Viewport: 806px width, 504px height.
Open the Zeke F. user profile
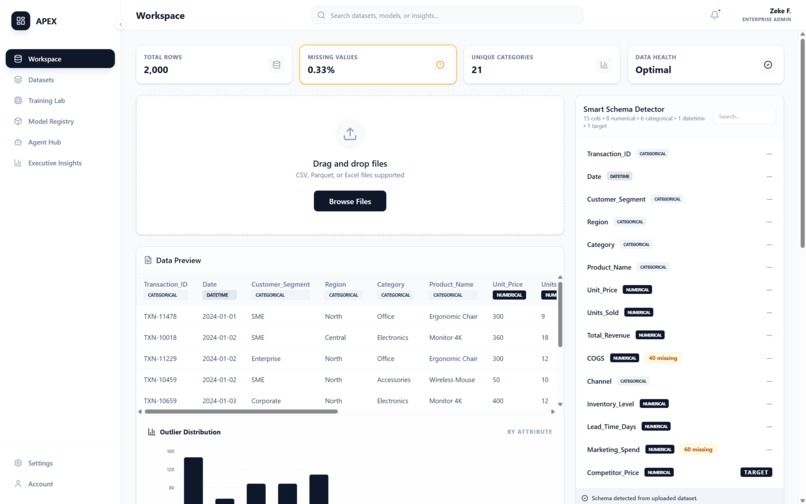[766, 15]
